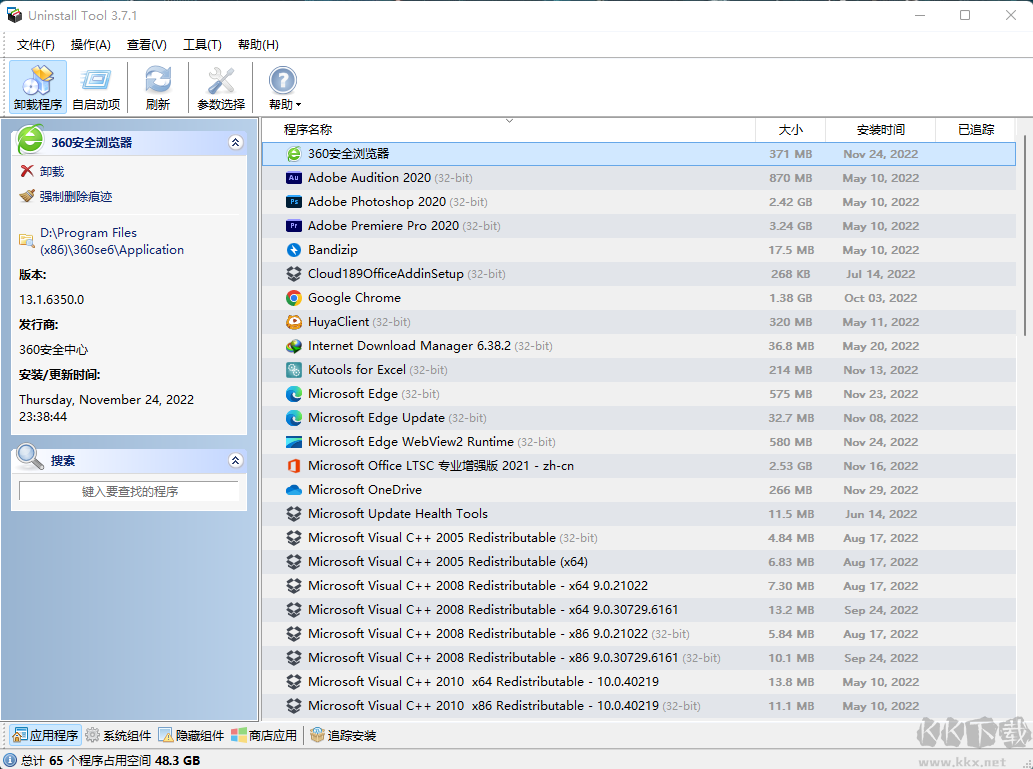Click the 刷新 refresh toolbar icon

coord(157,87)
